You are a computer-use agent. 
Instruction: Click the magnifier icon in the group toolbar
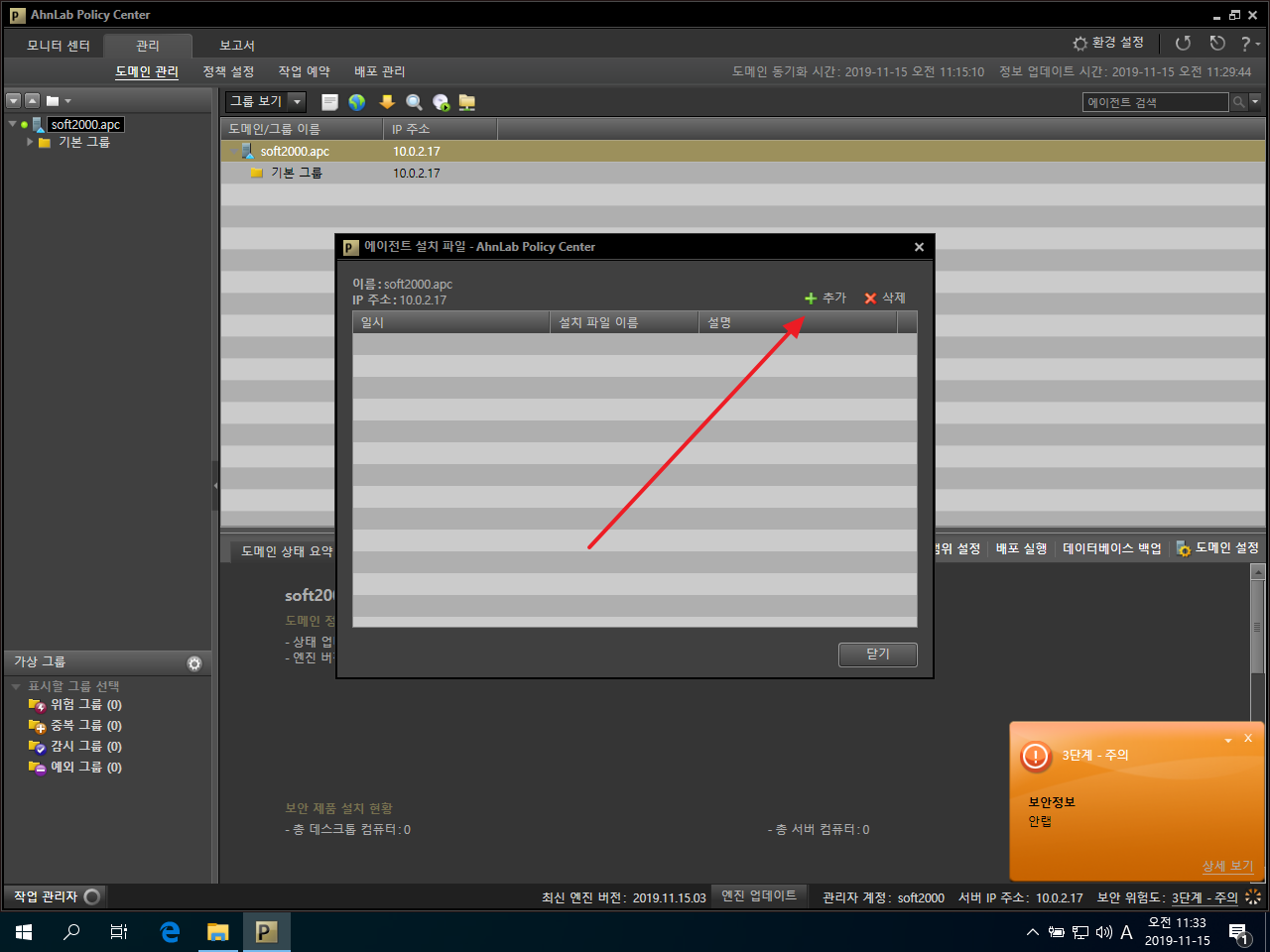tap(414, 102)
